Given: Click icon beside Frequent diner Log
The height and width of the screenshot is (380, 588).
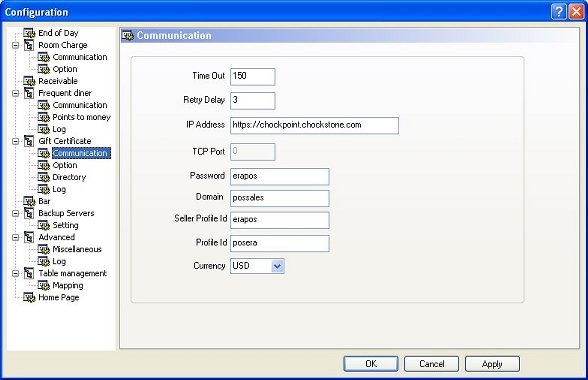Looking at the screenshot, I should [x=44, y=129].
